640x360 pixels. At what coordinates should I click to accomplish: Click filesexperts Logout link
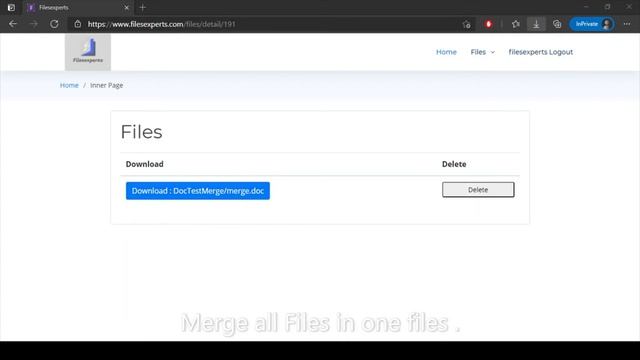(540, 52)
